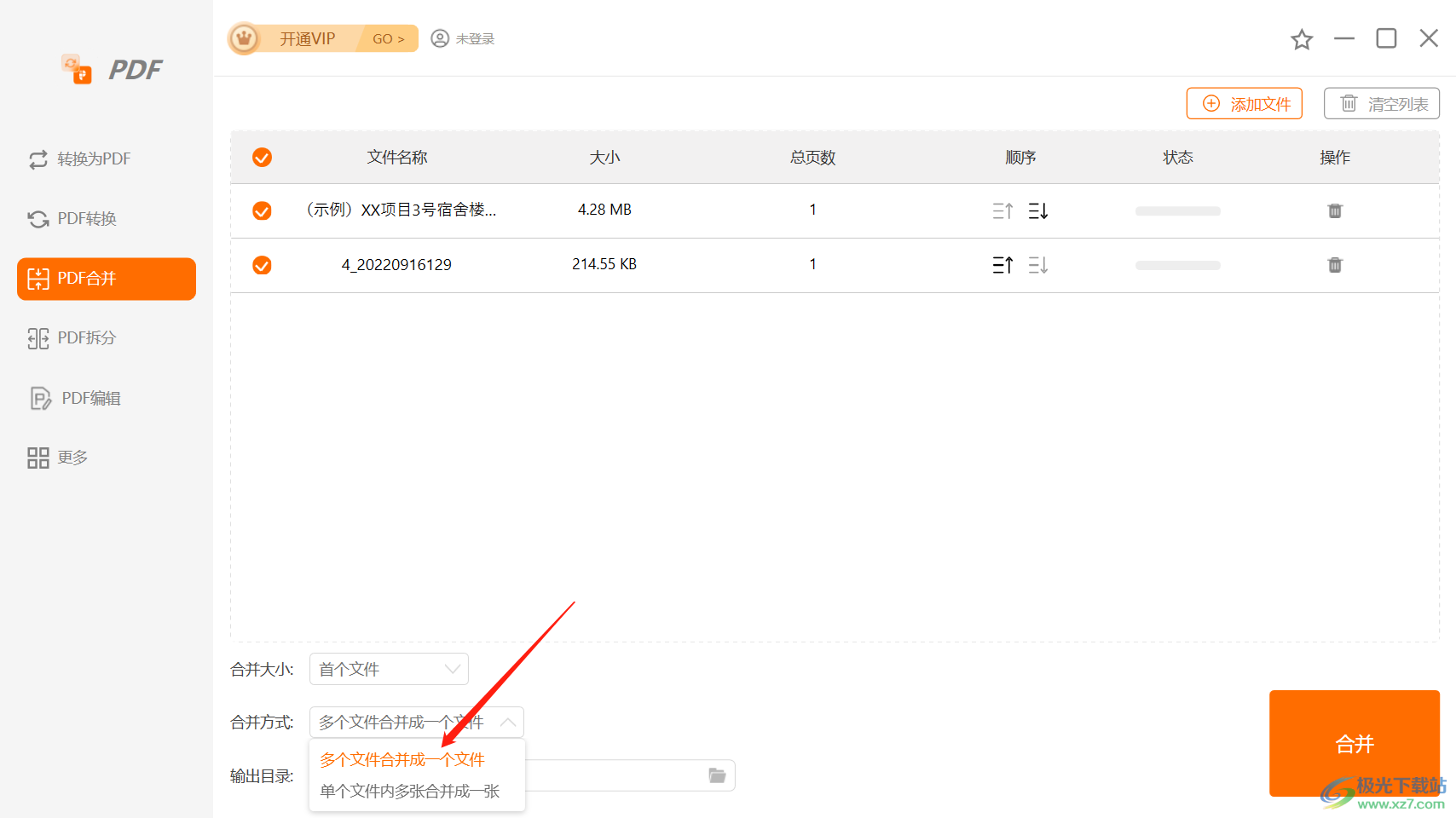Click page count of XX项目3号宿舍楼 row
This screenshot has height=818, width=1456.
(812, 210)
